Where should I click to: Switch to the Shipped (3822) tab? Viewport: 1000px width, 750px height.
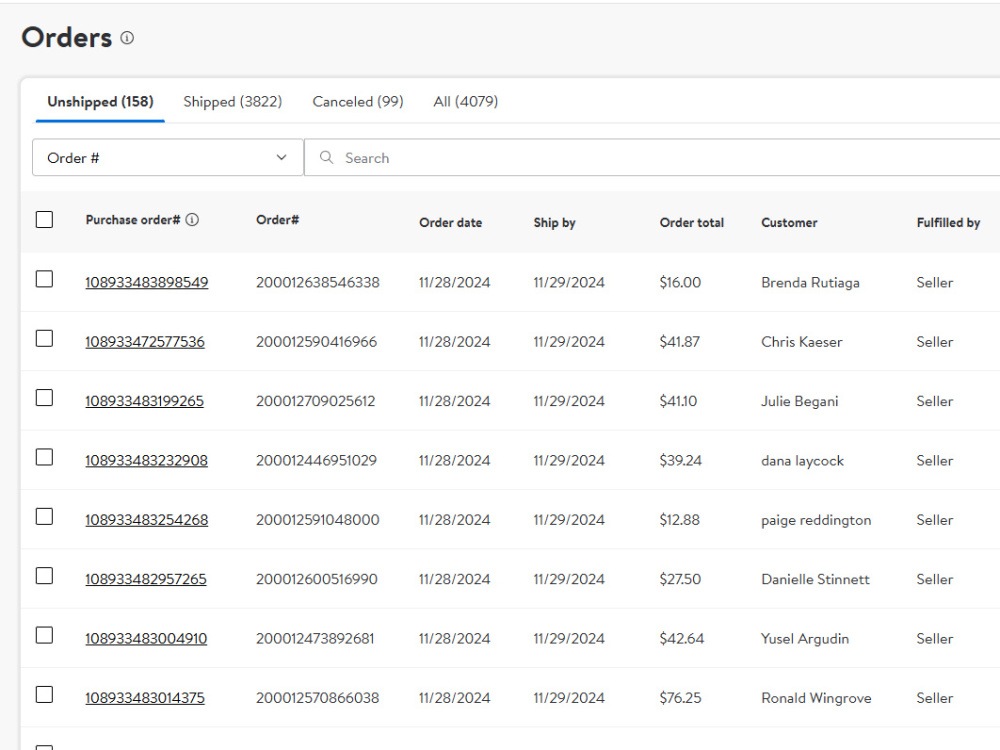coord(233,102)
